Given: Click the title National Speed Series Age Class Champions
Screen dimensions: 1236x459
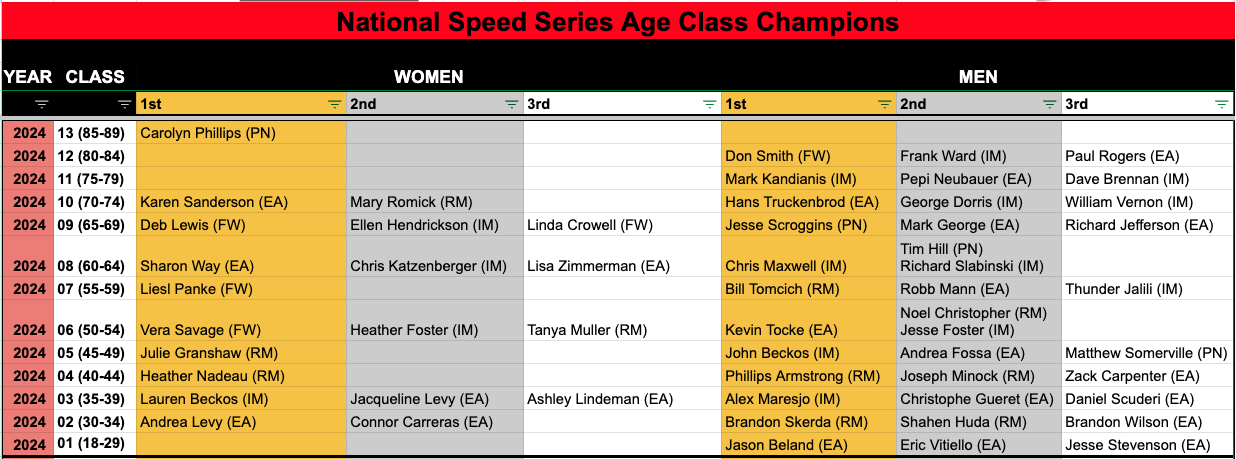Looking at the screenshot, I should pyautogui.click(x=617, y=22).
